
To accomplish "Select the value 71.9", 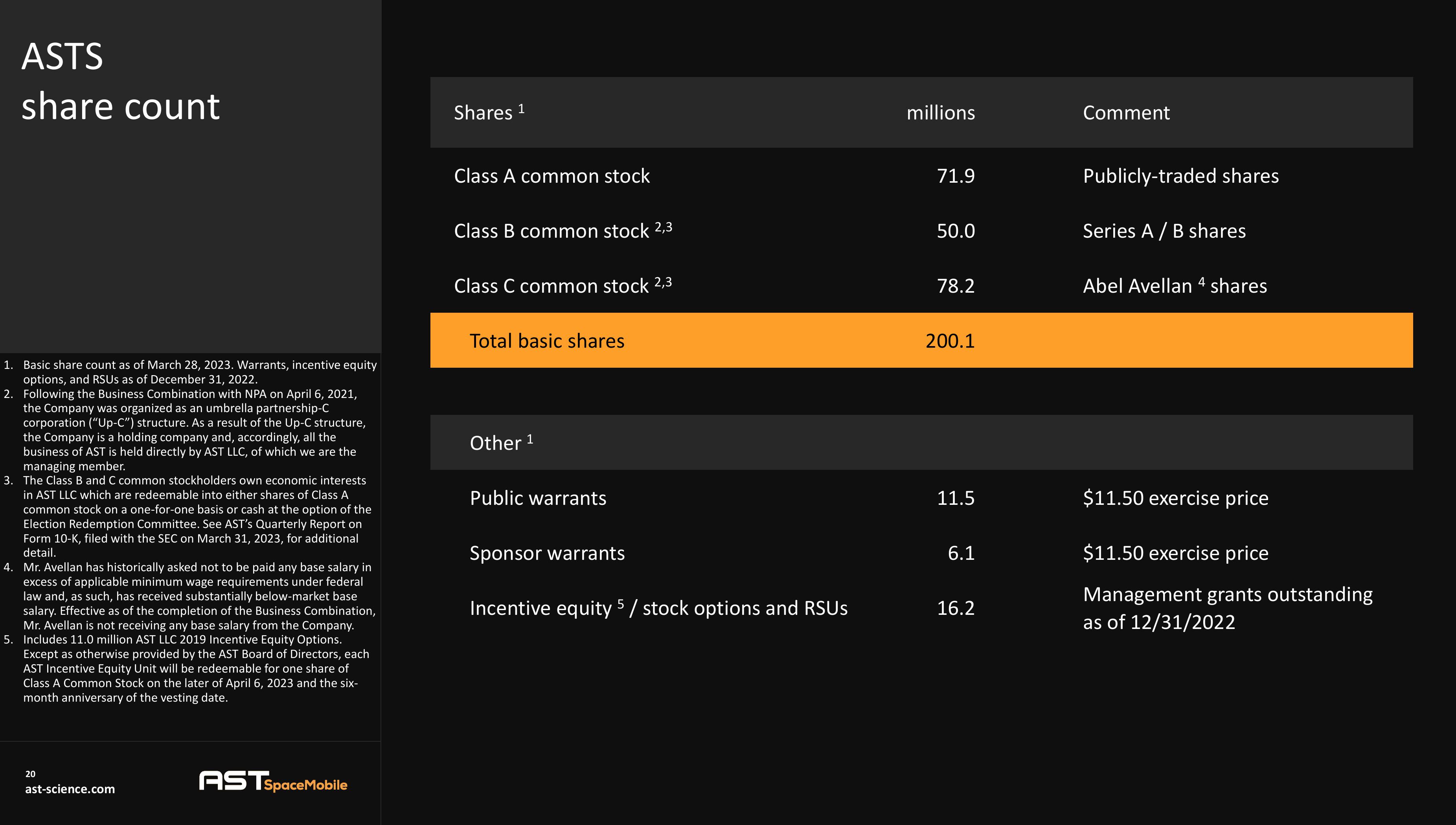I will coord(955,176).
